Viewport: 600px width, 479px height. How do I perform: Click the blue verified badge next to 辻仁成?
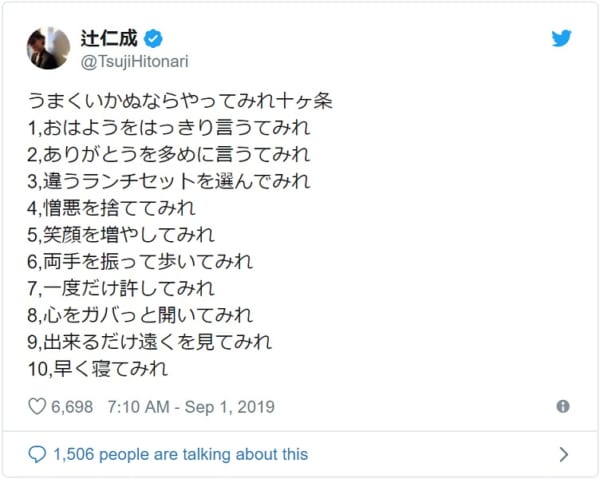pyautogui.click(x=153, y=39)
